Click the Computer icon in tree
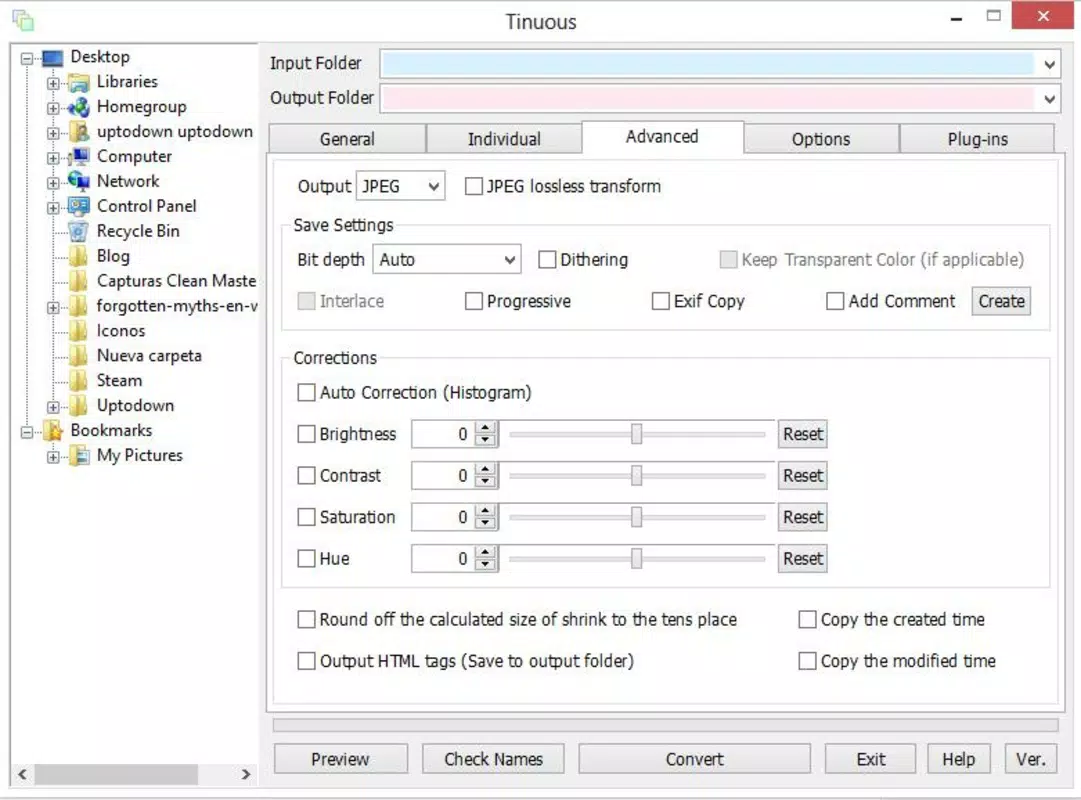The width and height of the screenshot is (1081, 800). click(x=79, y=157)
